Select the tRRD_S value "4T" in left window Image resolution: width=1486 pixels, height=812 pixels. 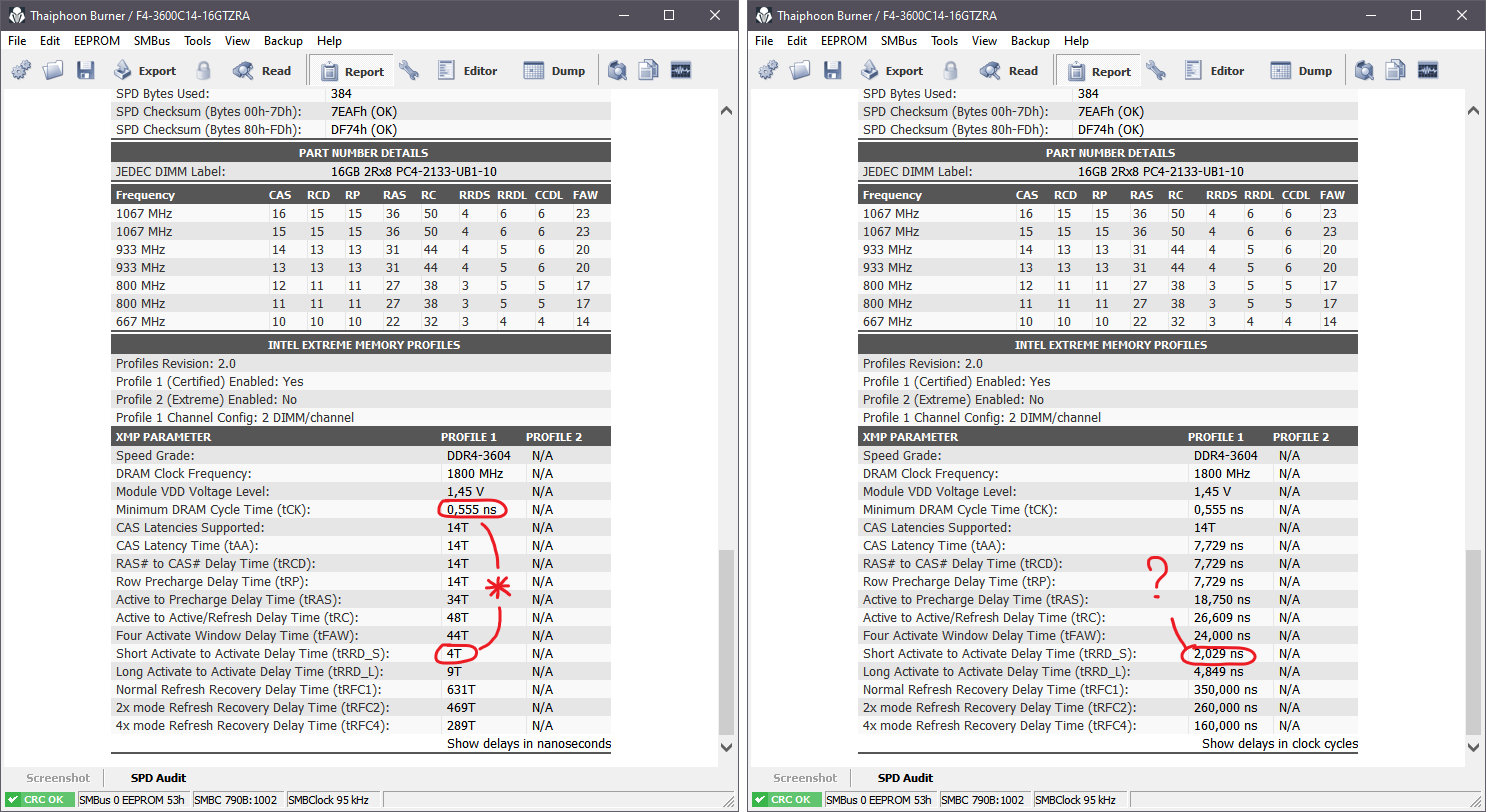(x=455, y=654)
